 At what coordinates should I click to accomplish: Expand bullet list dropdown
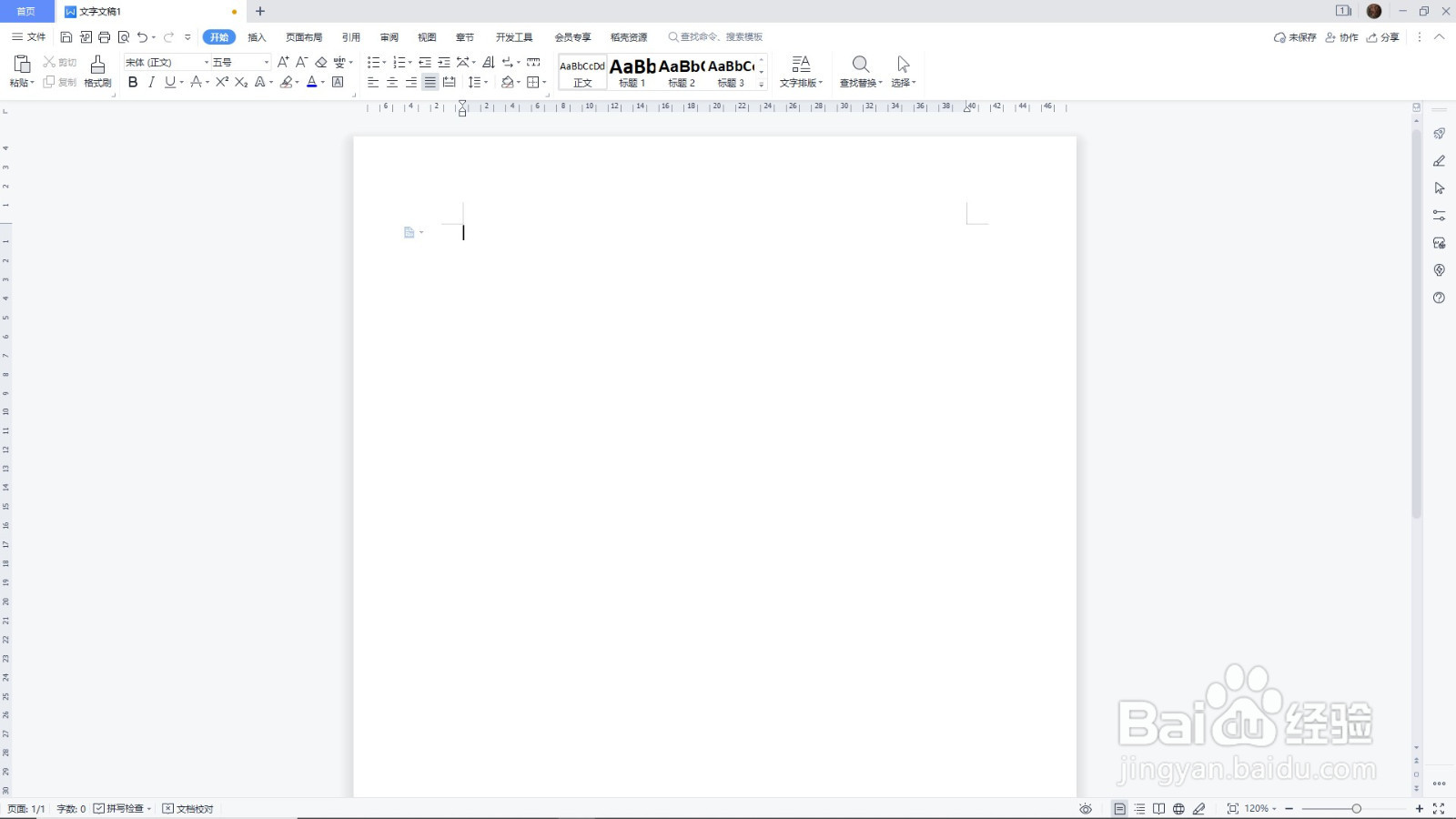point(385,63)
